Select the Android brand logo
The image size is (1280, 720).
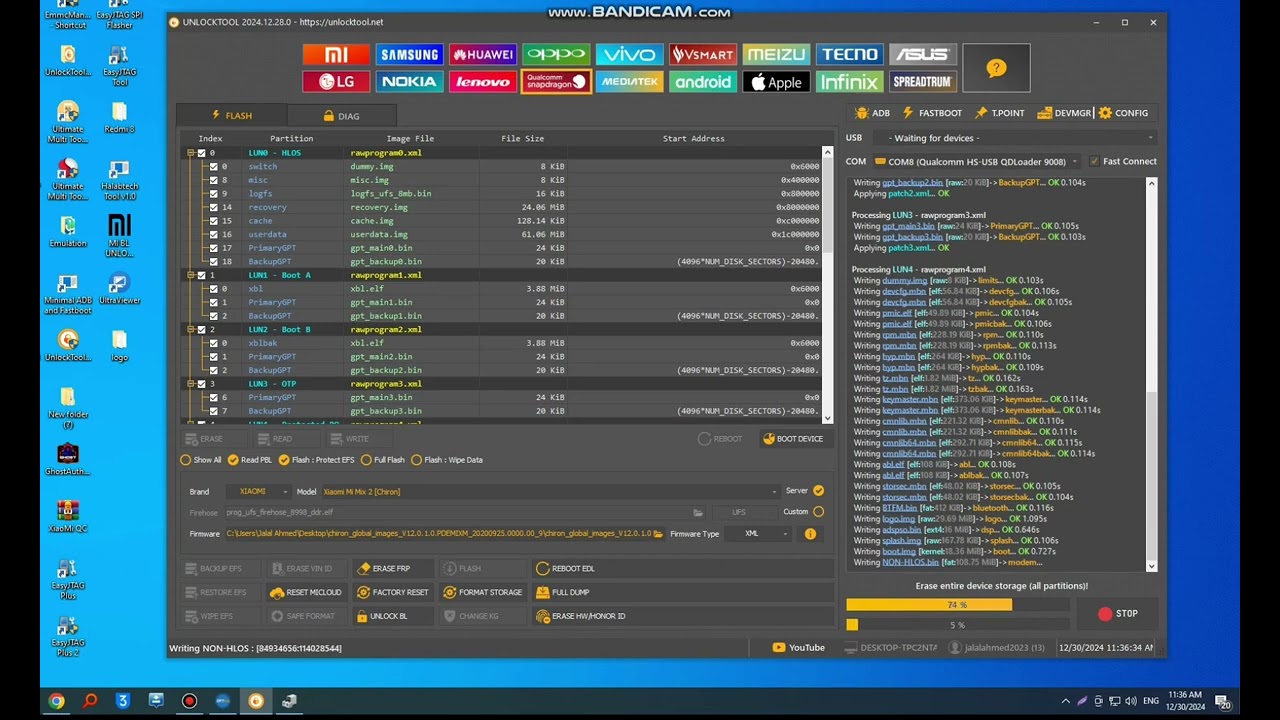(703, 82)
